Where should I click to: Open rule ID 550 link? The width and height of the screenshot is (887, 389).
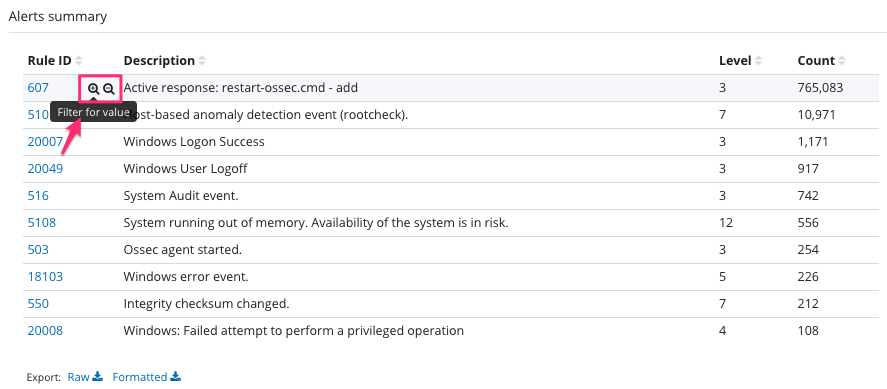[38, 304]
